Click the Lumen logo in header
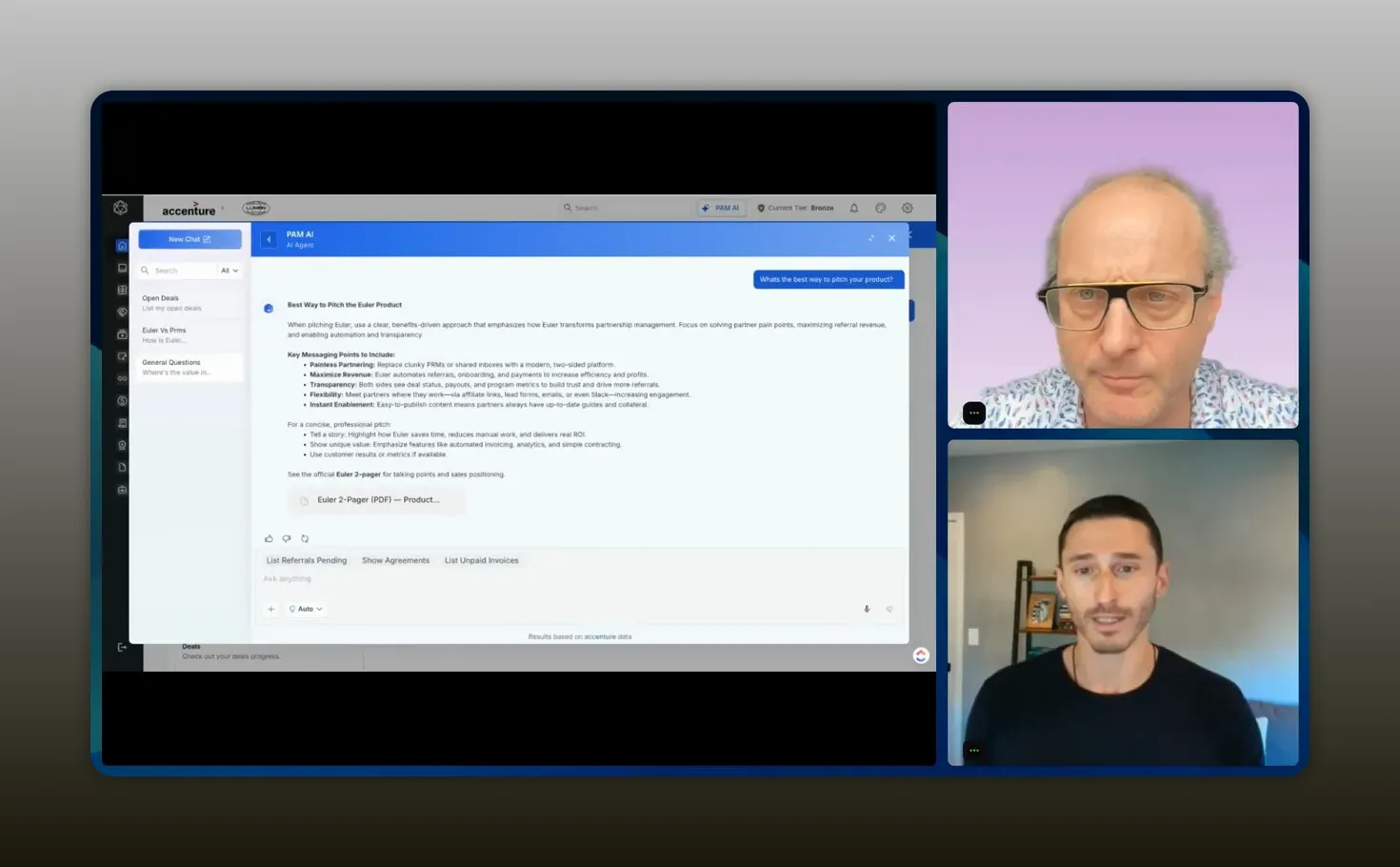1400x867 pixels. (x=256, y=208)
